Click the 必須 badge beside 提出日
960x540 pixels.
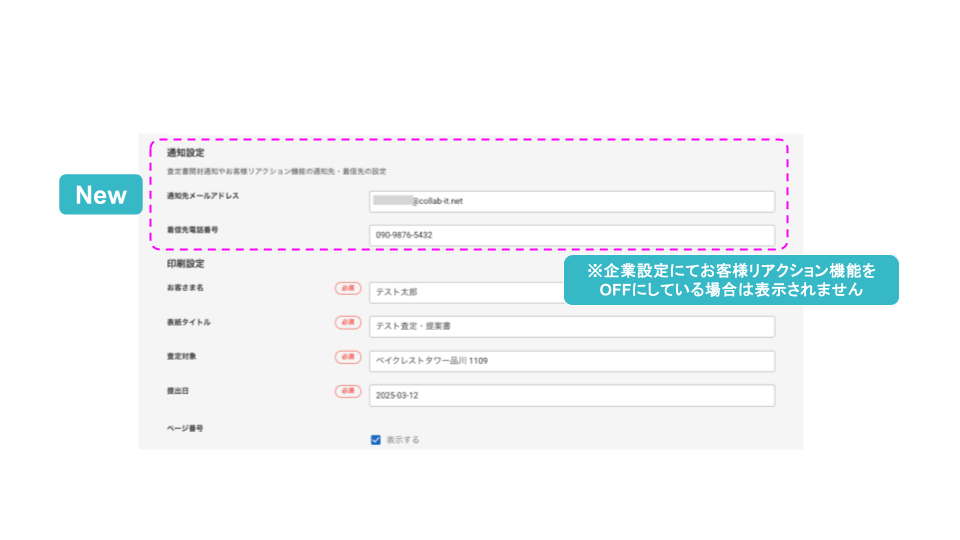tap(347, 391)
